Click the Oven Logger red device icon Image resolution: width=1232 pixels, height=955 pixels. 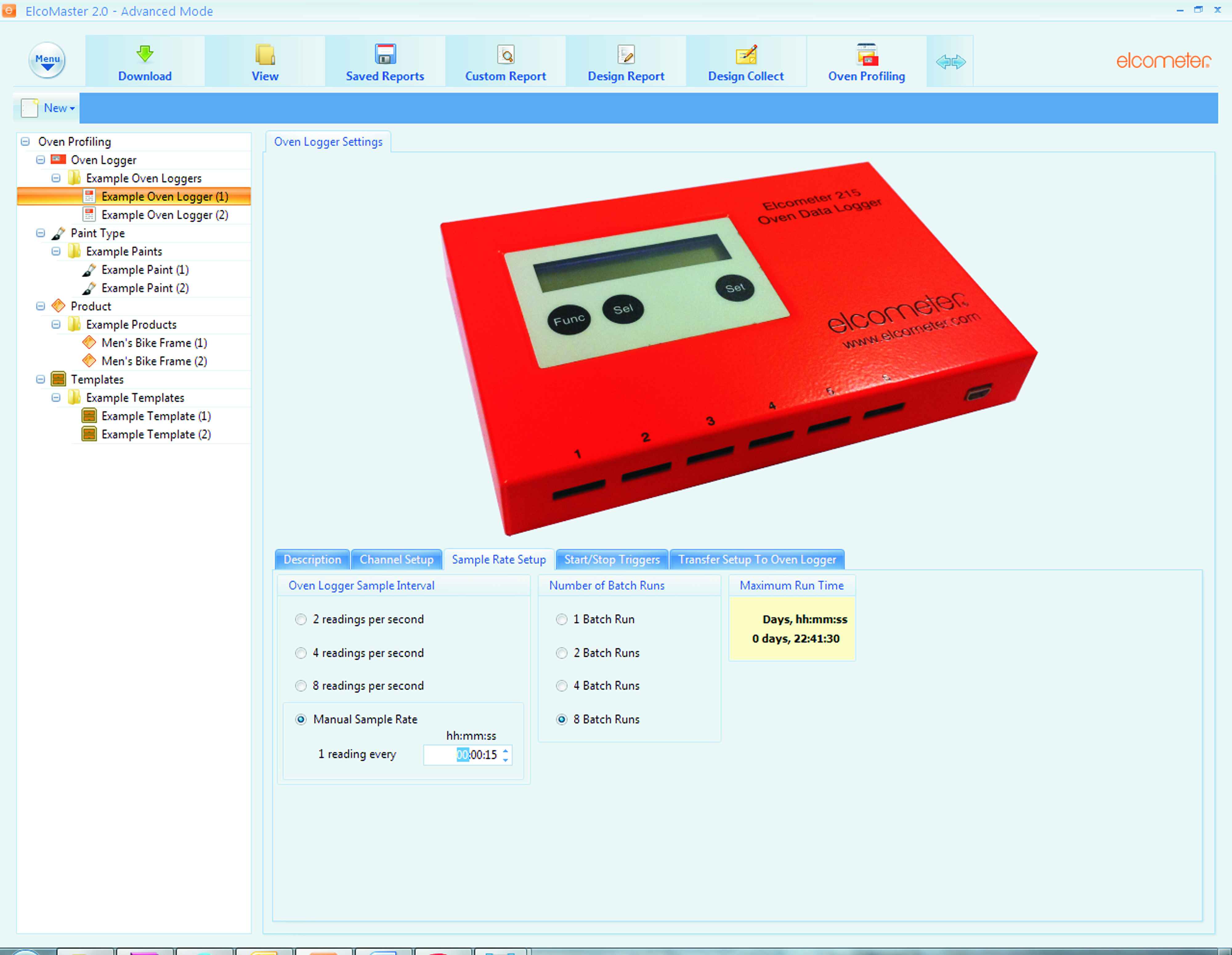(59, 160)
